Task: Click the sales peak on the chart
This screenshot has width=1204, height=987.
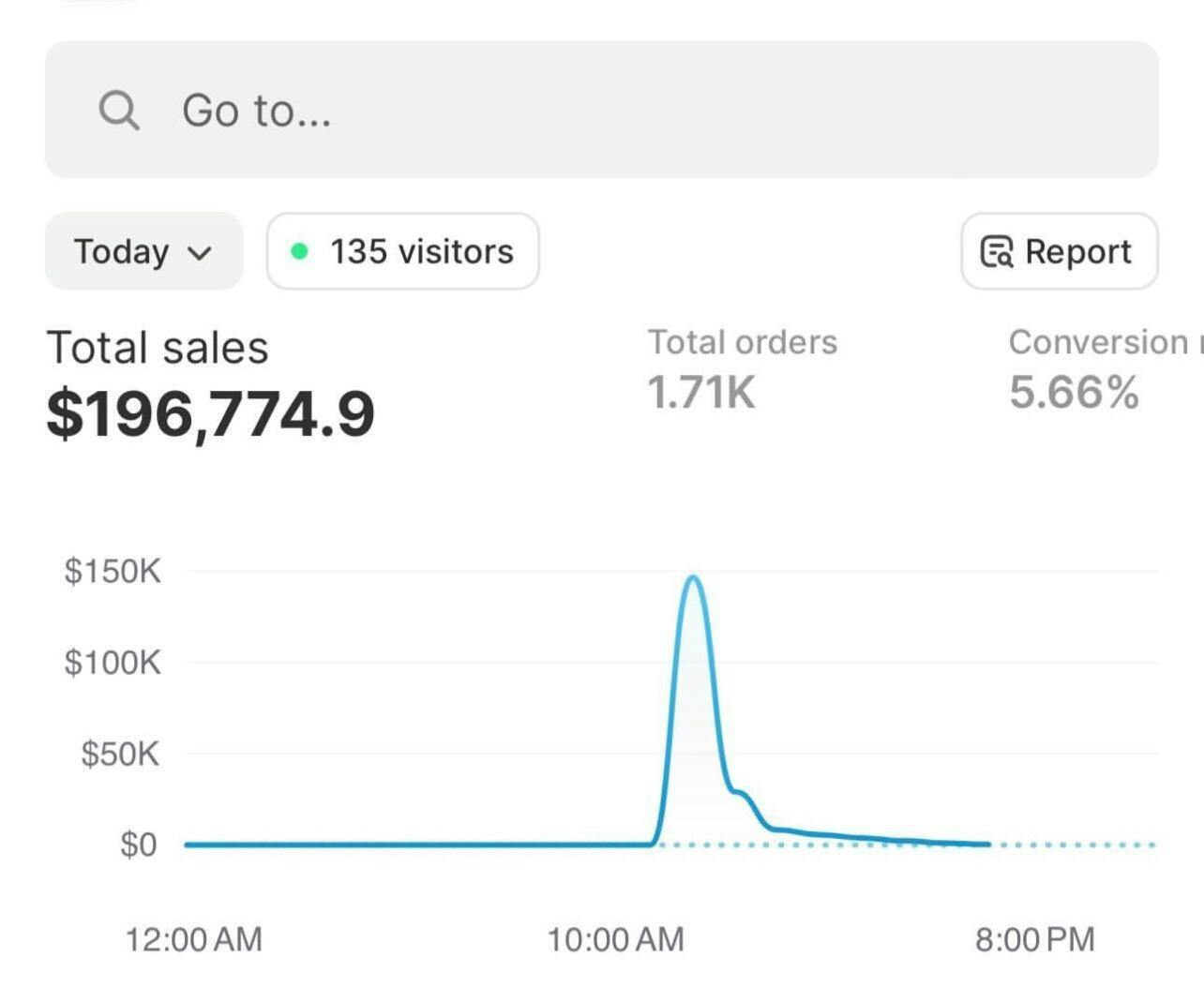Action: click(693, 578)
